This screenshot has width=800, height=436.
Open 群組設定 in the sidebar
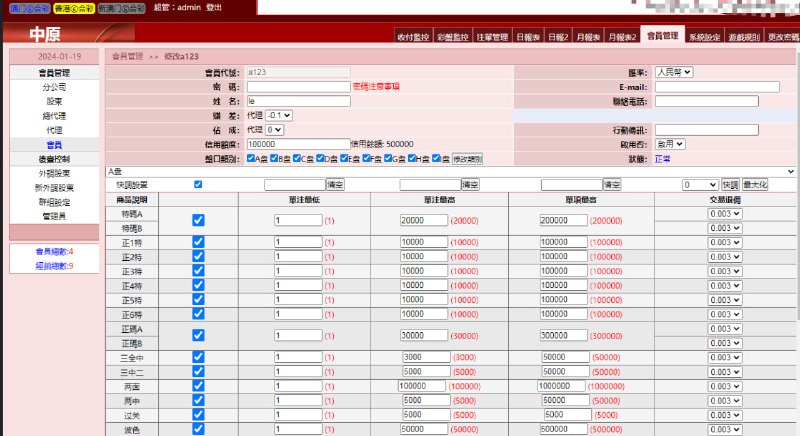pyautogui.click(x=53, y=202)
